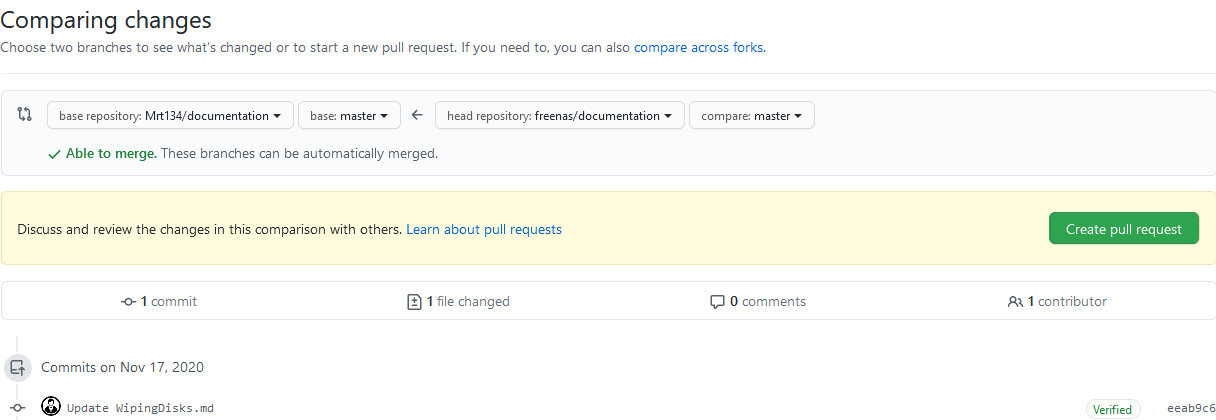The height and width of the screenshot is (420, 1216).
Task: Click the commit icon beside 1 commit
Action: coord(128,301)
